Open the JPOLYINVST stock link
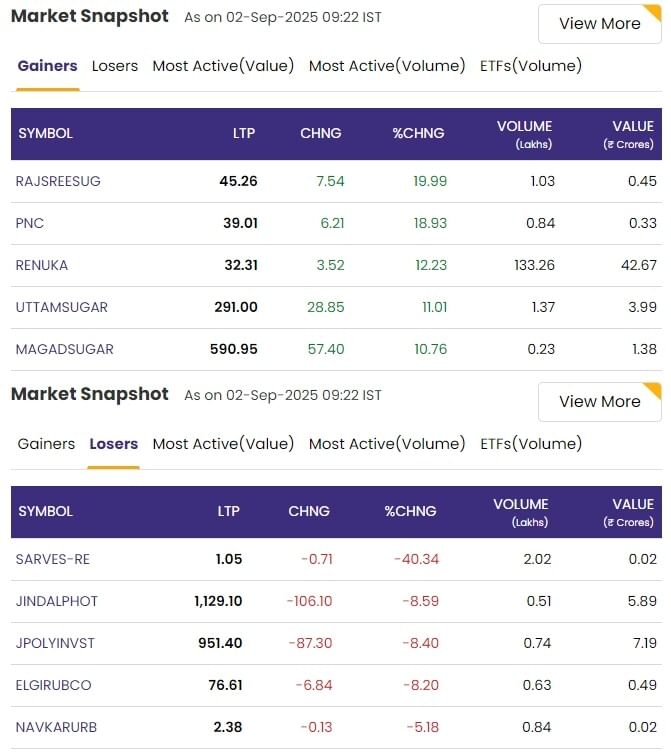The height and width of the screenshot is (756, 671). (56, 643)
